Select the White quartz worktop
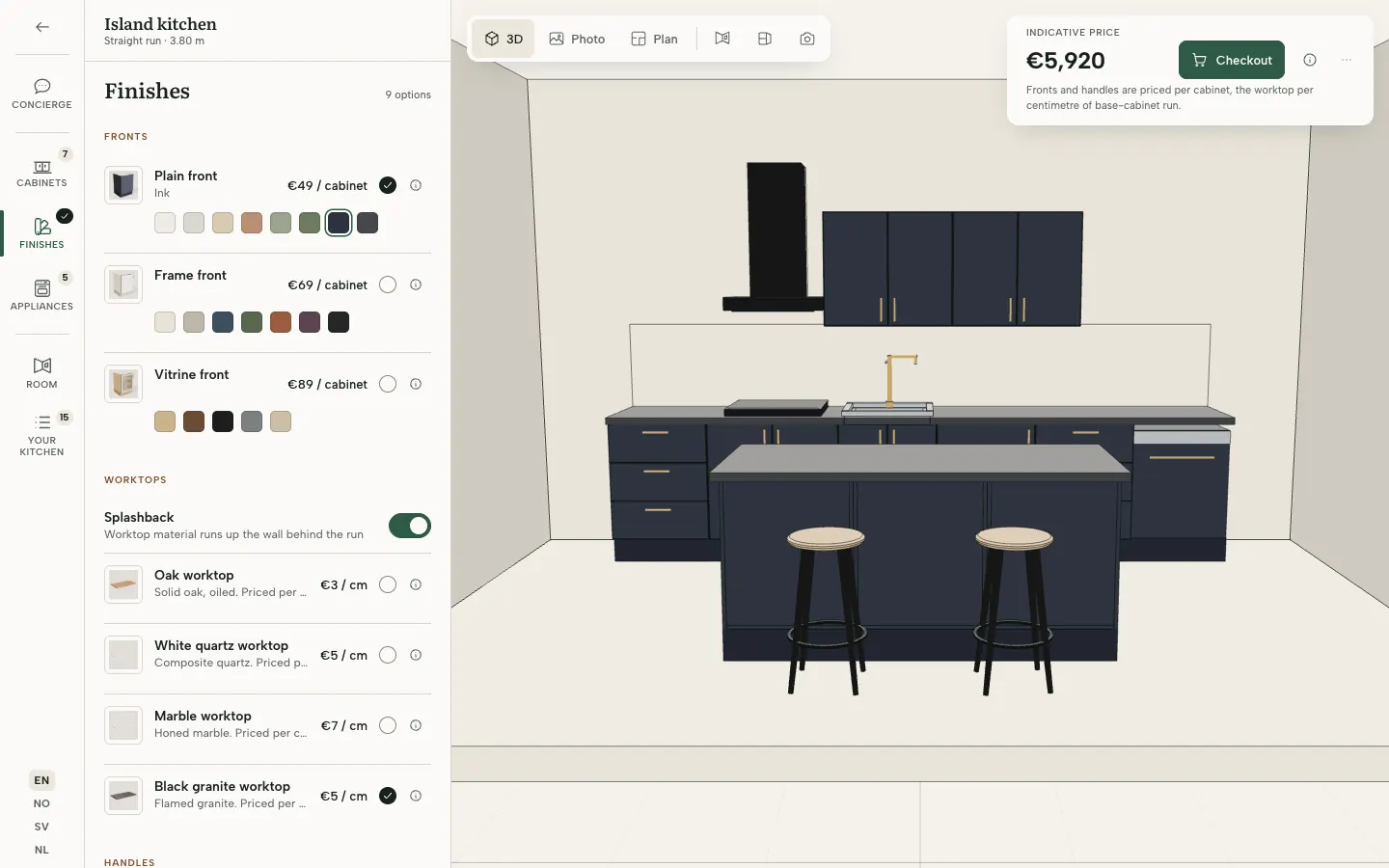This screenshot has height=868, width=1389. click(388, 655)
